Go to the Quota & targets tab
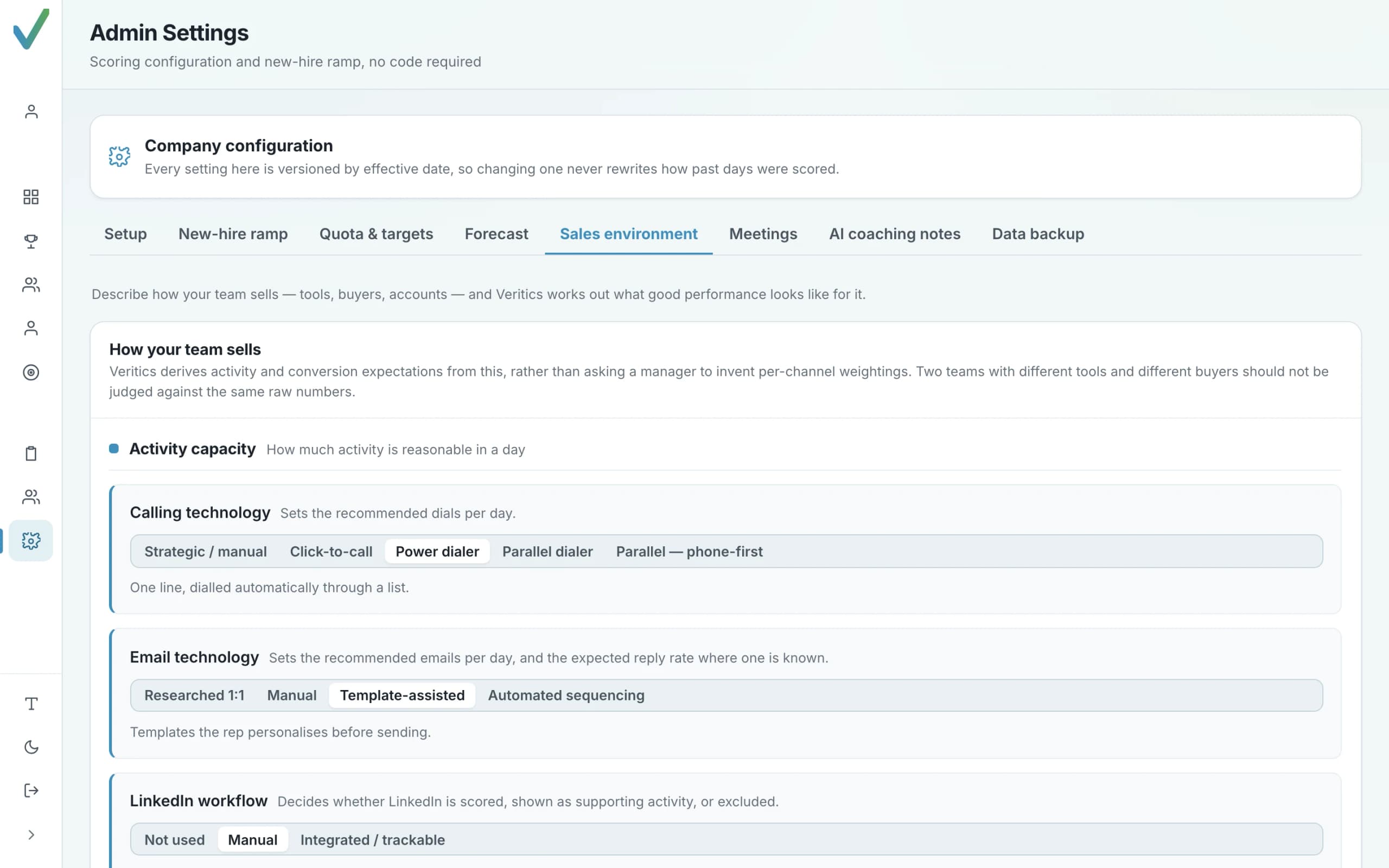The height and width of the screenshot is (868, 1389). click(376, 234)
